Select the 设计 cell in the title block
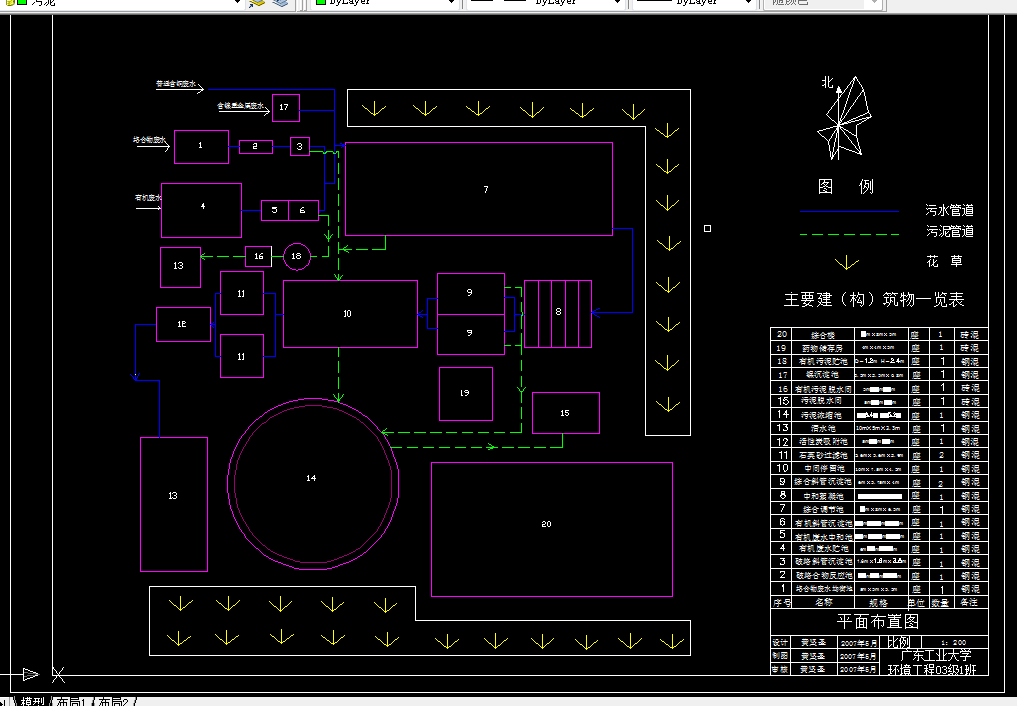 click(x=780, y=642)
